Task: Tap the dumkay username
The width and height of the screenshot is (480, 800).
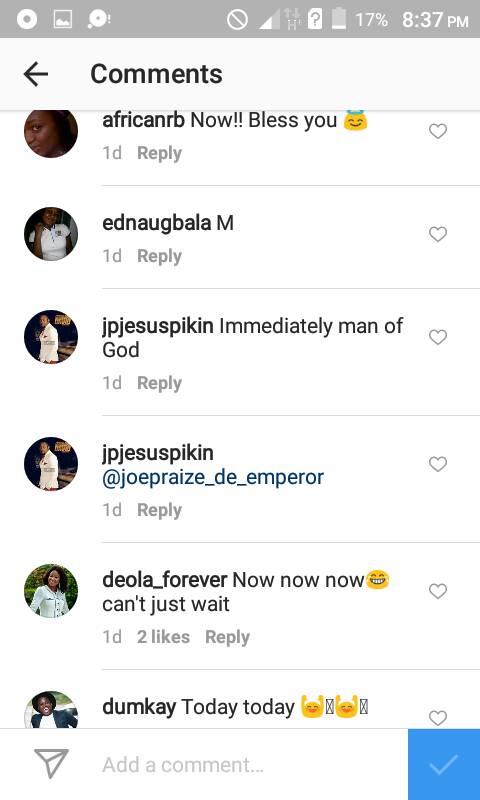Action: 139,707
